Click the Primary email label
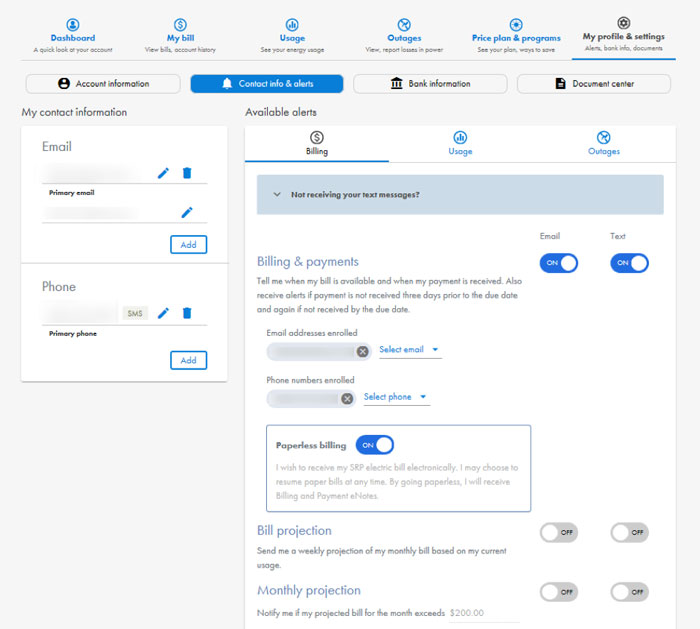Image resolution: width=700 pixels, height=629 pixels. point(72,193)
